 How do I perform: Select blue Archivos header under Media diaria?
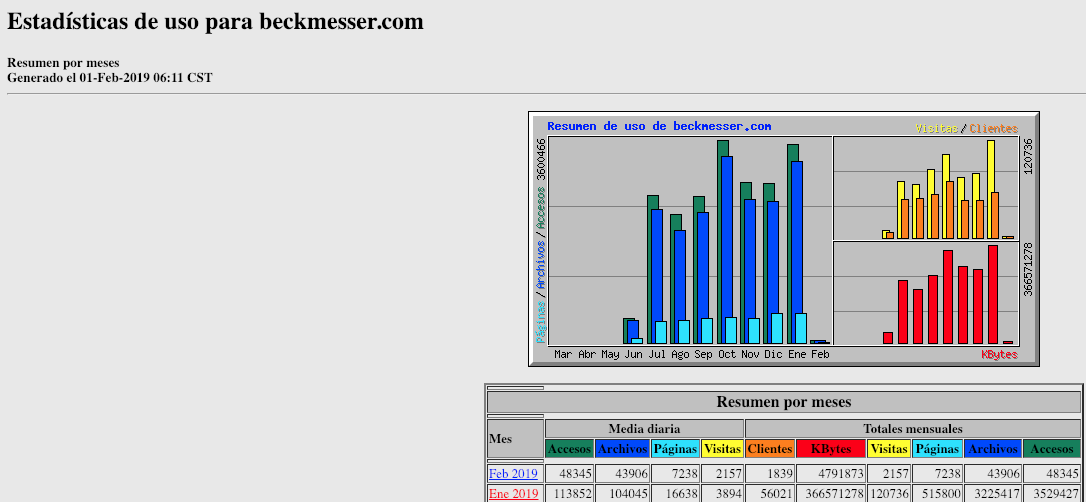tap(622, 449)
